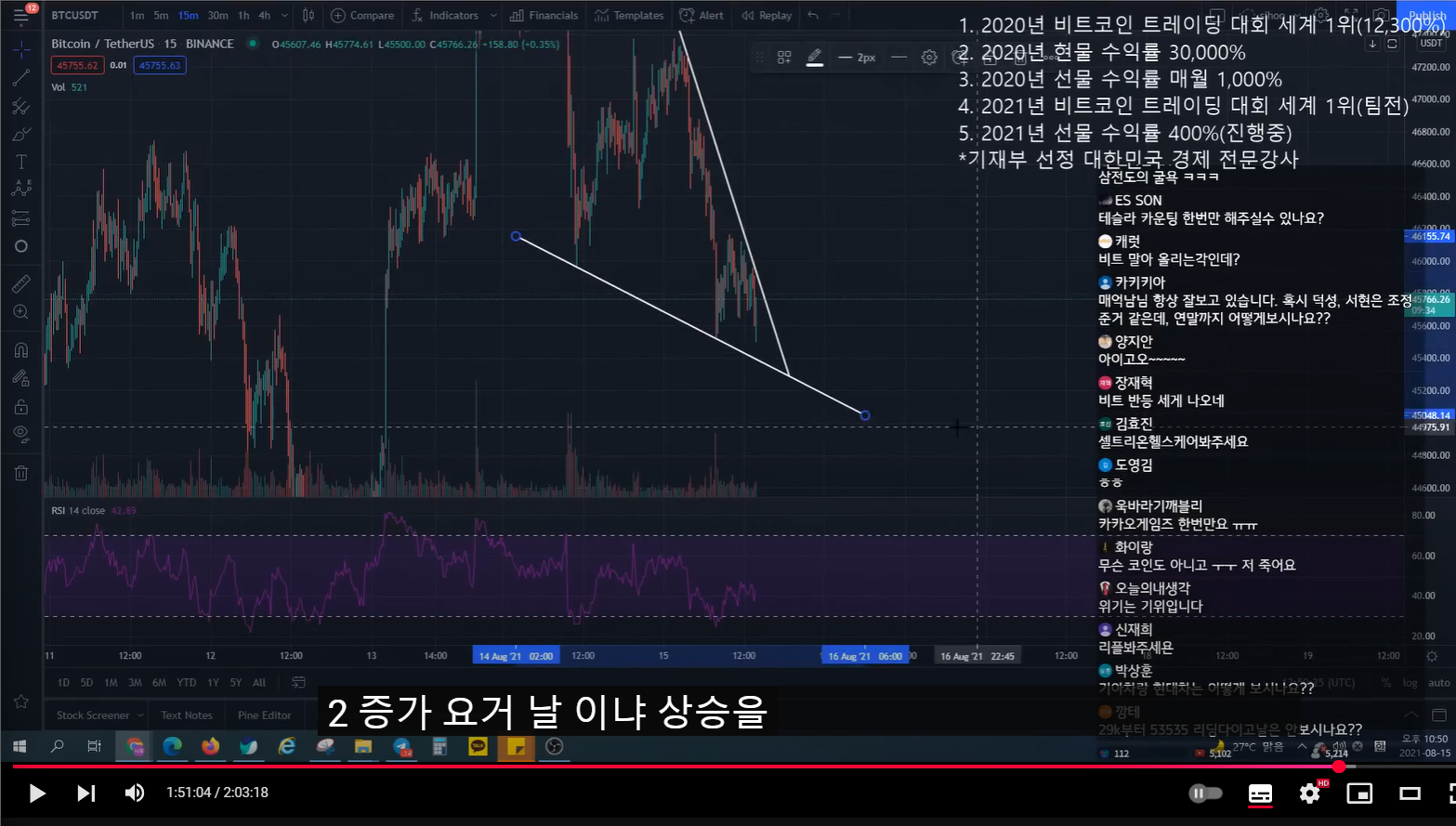Toggle the YouTube autoplay switch
The width and height of the screenshot is (1456, 826).
tap(1206, 793)
